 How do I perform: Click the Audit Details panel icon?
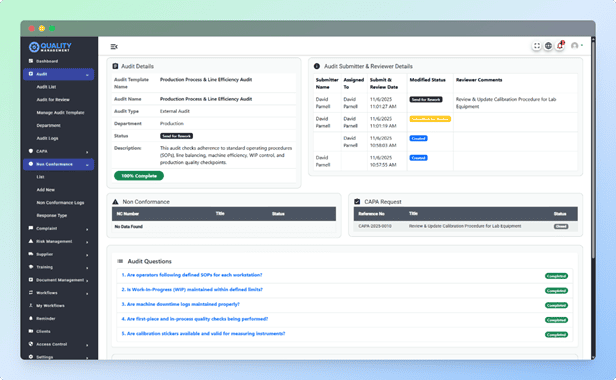click(x=115, y=66)
